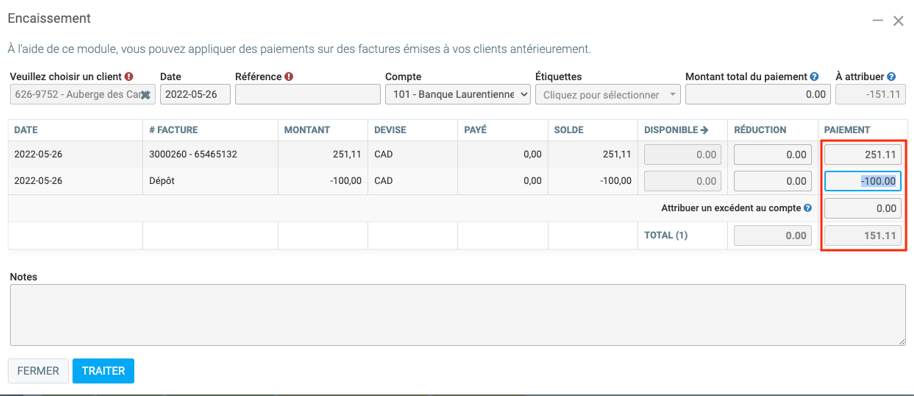Click the '# FACTURE' column header
The height and width of the screenshot is (396, 914).
pyautogui.click(x=174, y=130)
